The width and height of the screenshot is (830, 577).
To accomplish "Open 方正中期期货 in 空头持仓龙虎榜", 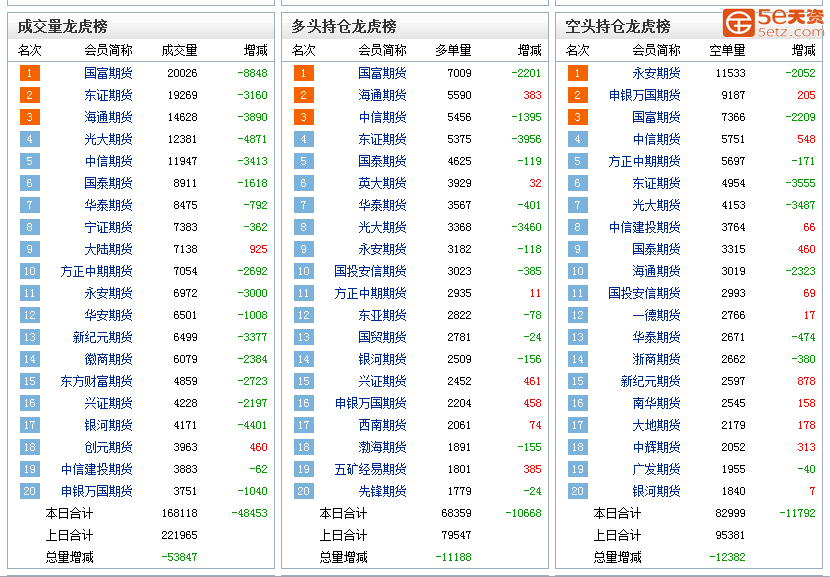I will [645, 161].
